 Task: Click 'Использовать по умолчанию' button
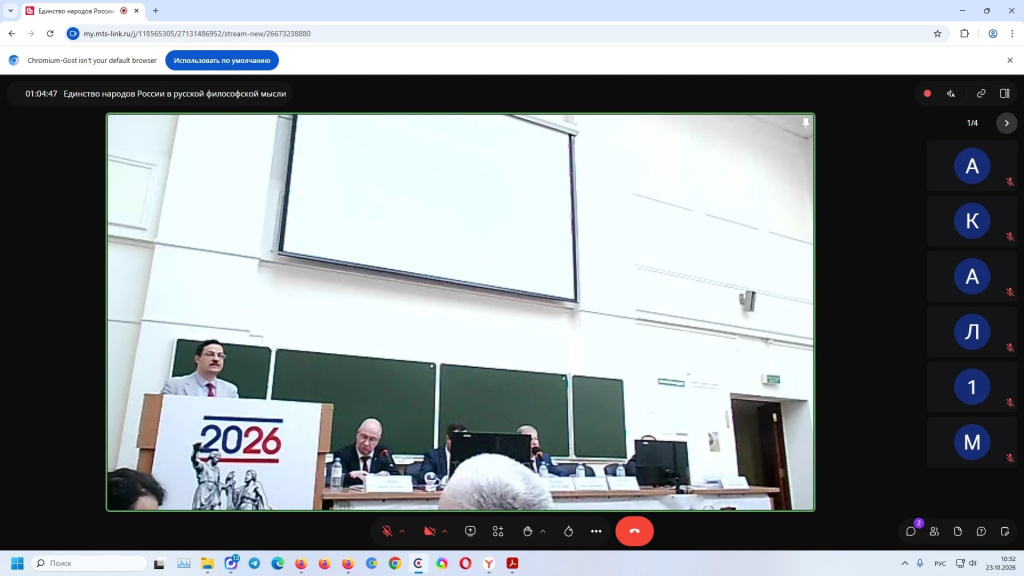click(x=222, y=60)
